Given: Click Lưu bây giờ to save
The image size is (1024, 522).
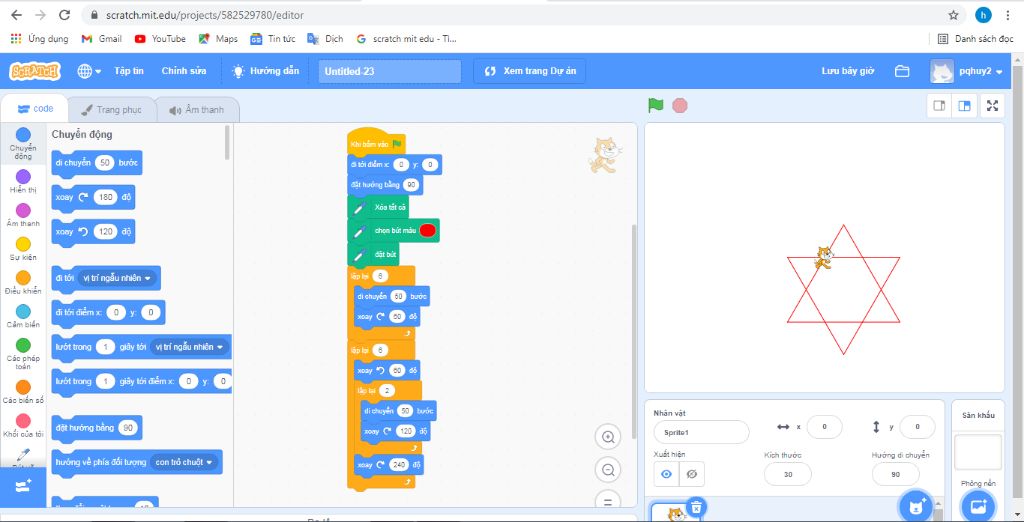Looking at the screenshot, I should (848, 71).
